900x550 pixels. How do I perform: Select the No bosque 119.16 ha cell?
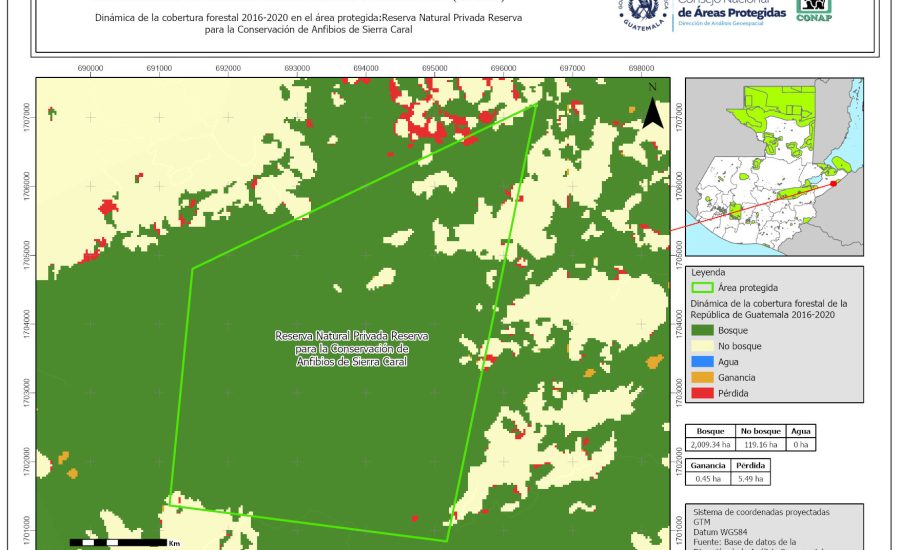coord(761,444)
